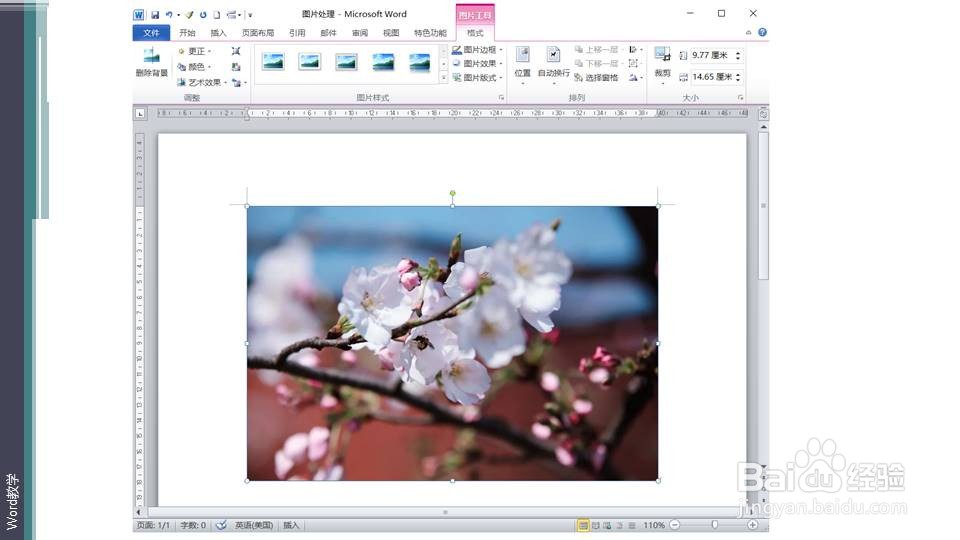Click the view ruler toggle above scrollbar

click(763, 114)
